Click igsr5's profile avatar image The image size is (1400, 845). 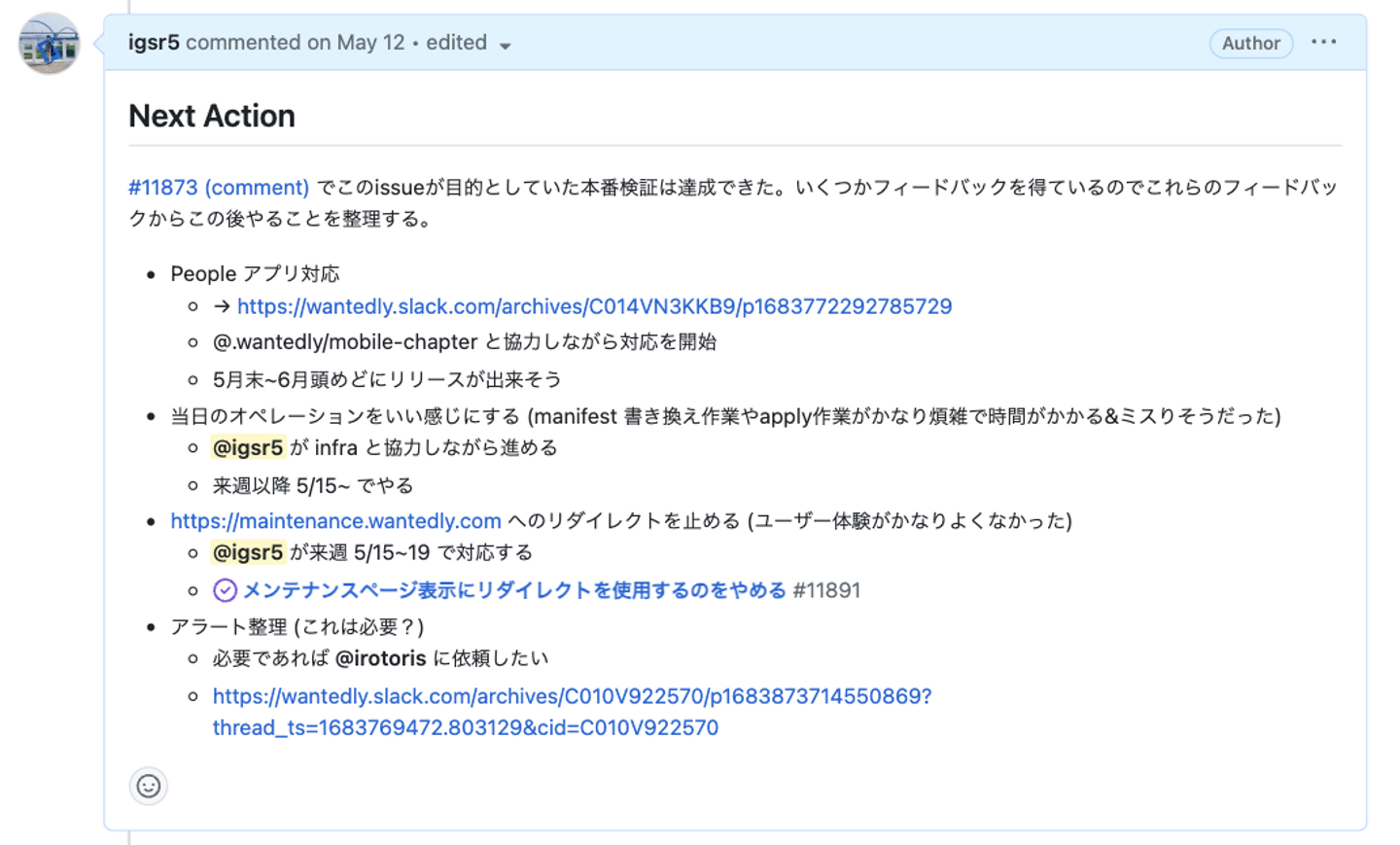coord(49,44)
